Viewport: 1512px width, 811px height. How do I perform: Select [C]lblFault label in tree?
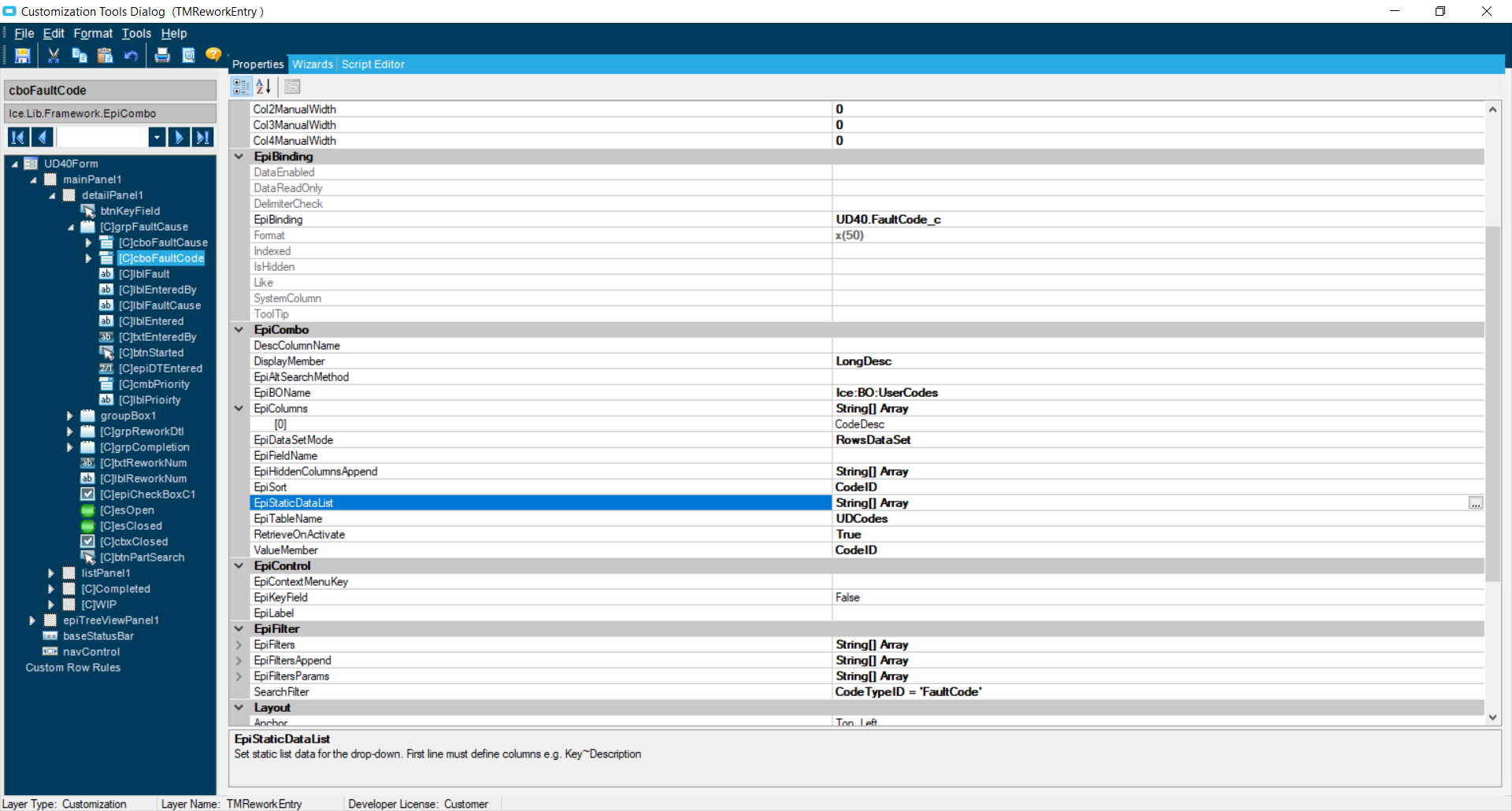coord(144,274)
